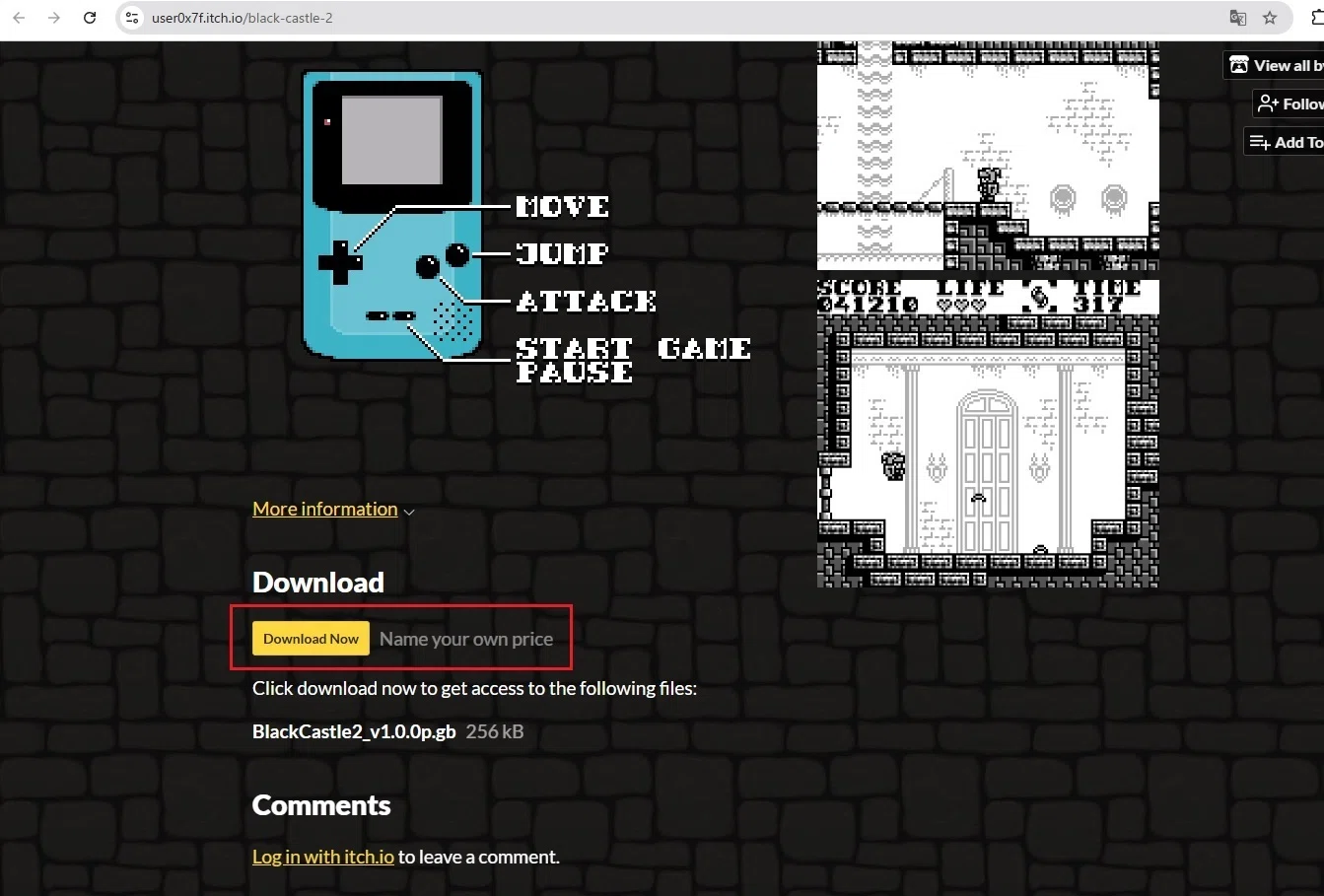Click the Download heading
Viewport: 1324px width, 896px height.
[318, 583]
